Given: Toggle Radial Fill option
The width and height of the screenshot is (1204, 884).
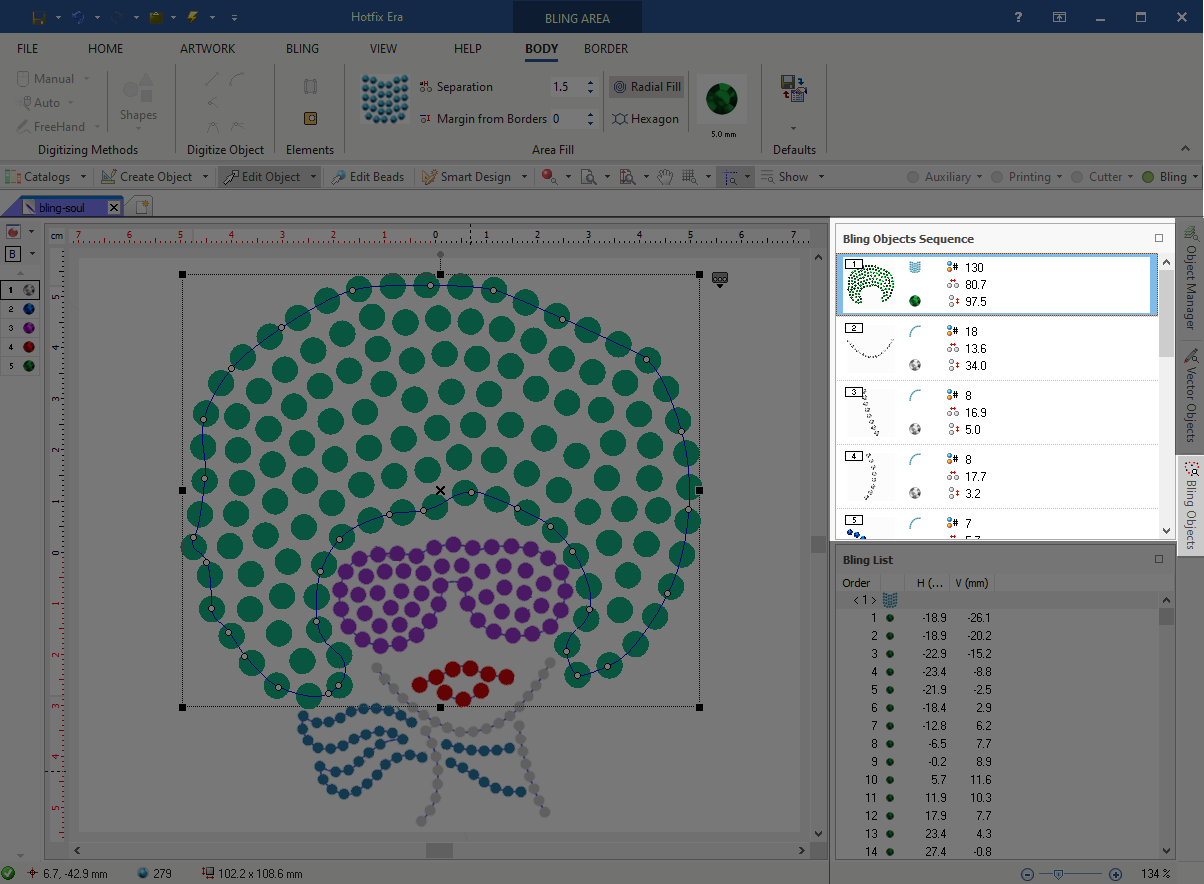Looking at the screenshot, I should (646, 87).
